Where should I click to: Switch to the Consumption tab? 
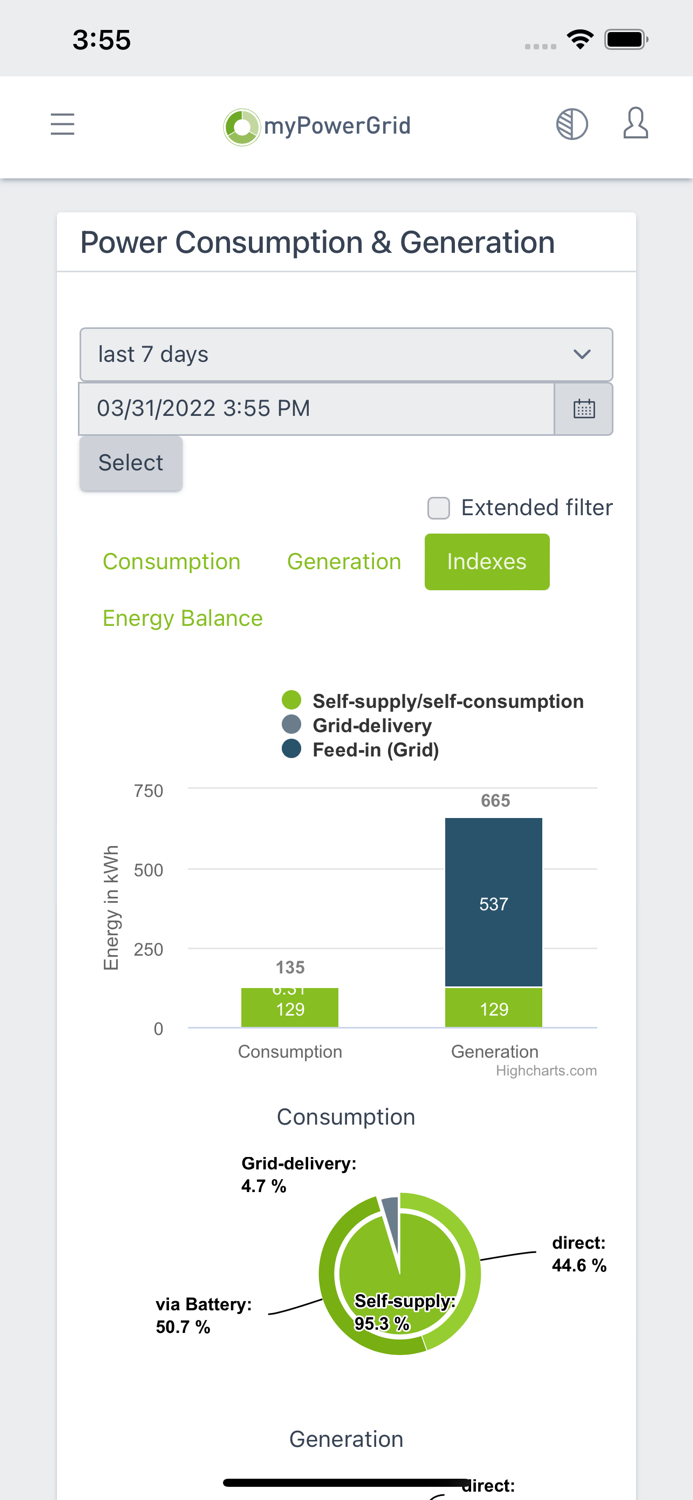tap(171, 561)
